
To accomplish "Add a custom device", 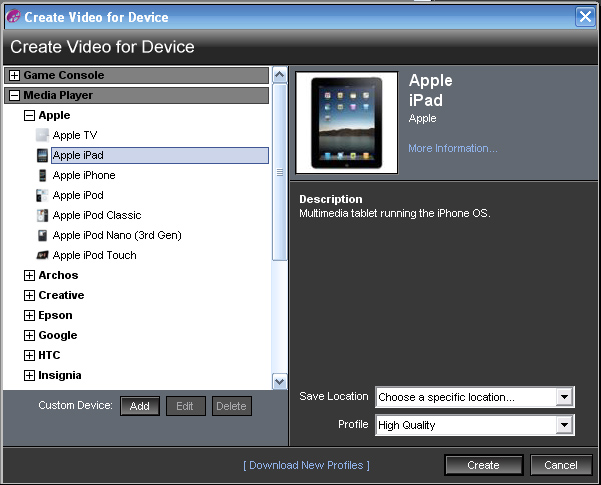I will [140, 406].
